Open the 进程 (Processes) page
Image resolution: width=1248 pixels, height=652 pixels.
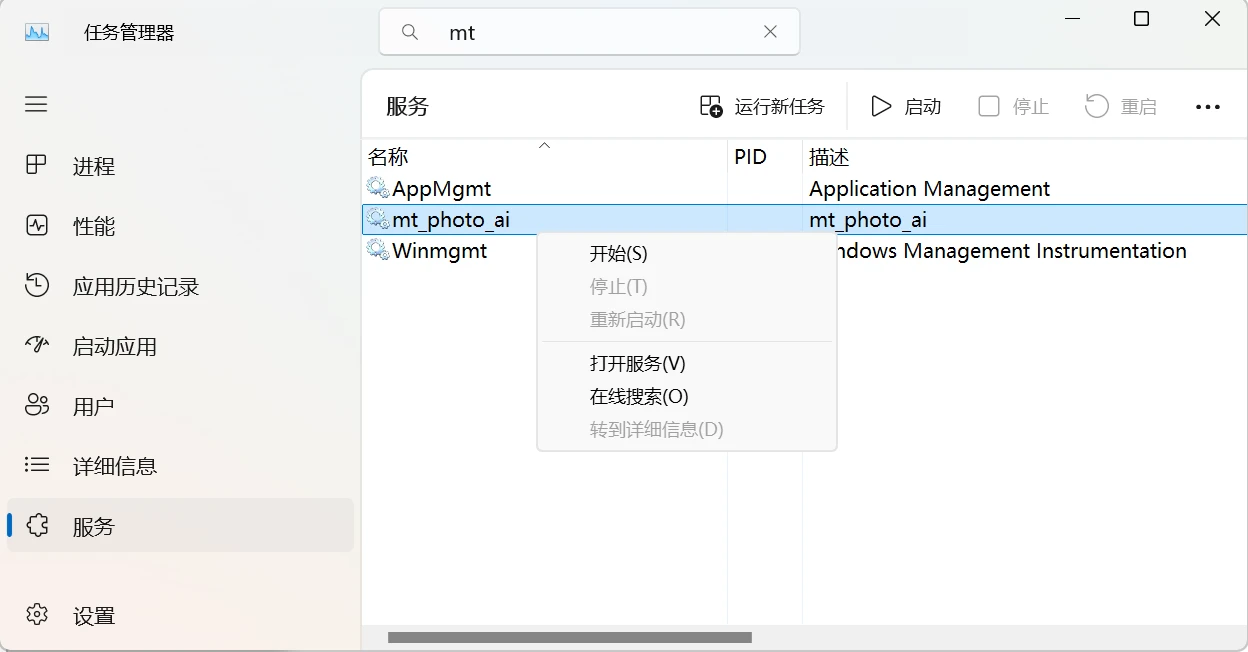pos(93,166)
